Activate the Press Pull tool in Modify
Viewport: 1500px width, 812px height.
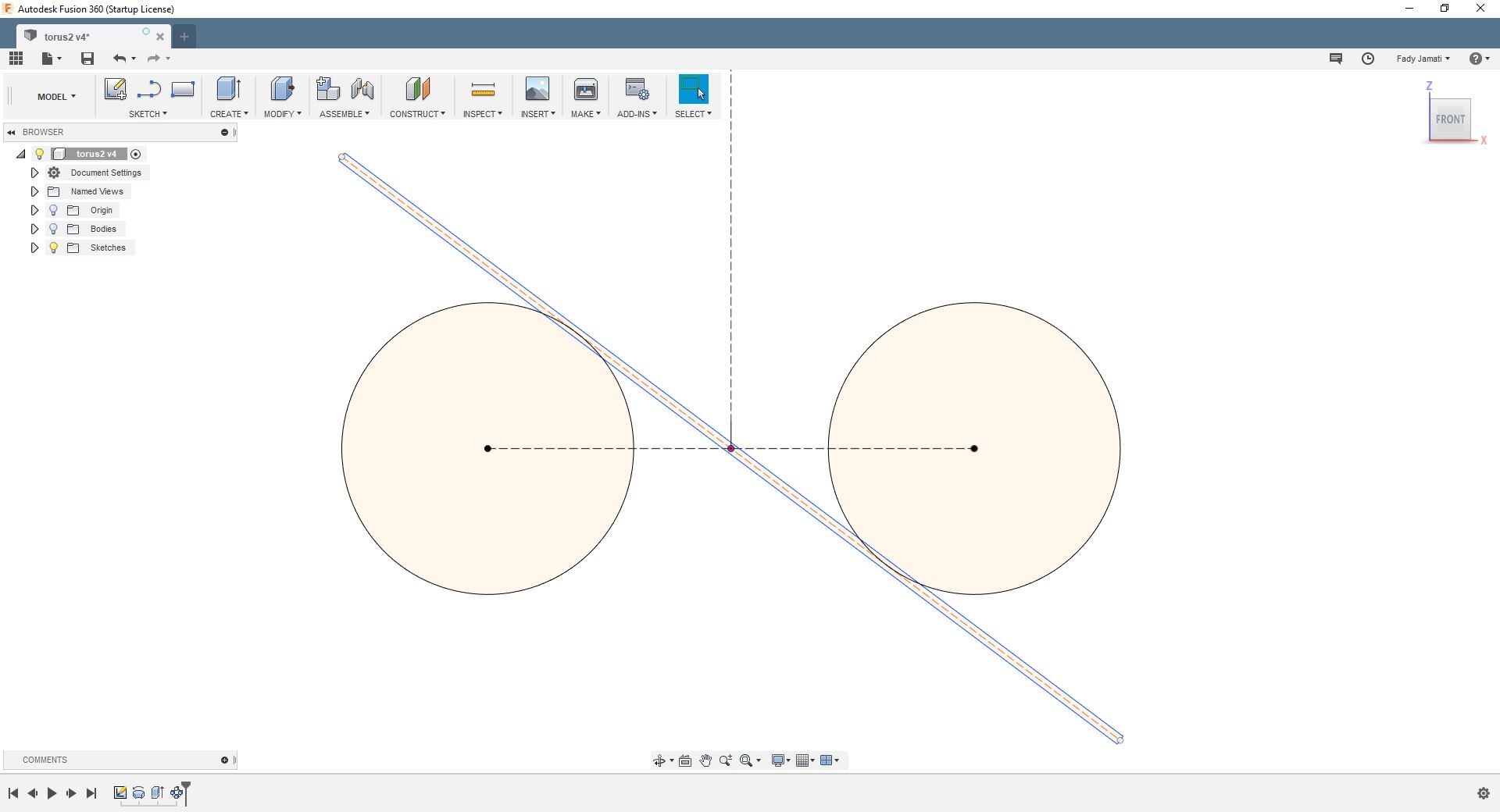coord(282,89)
